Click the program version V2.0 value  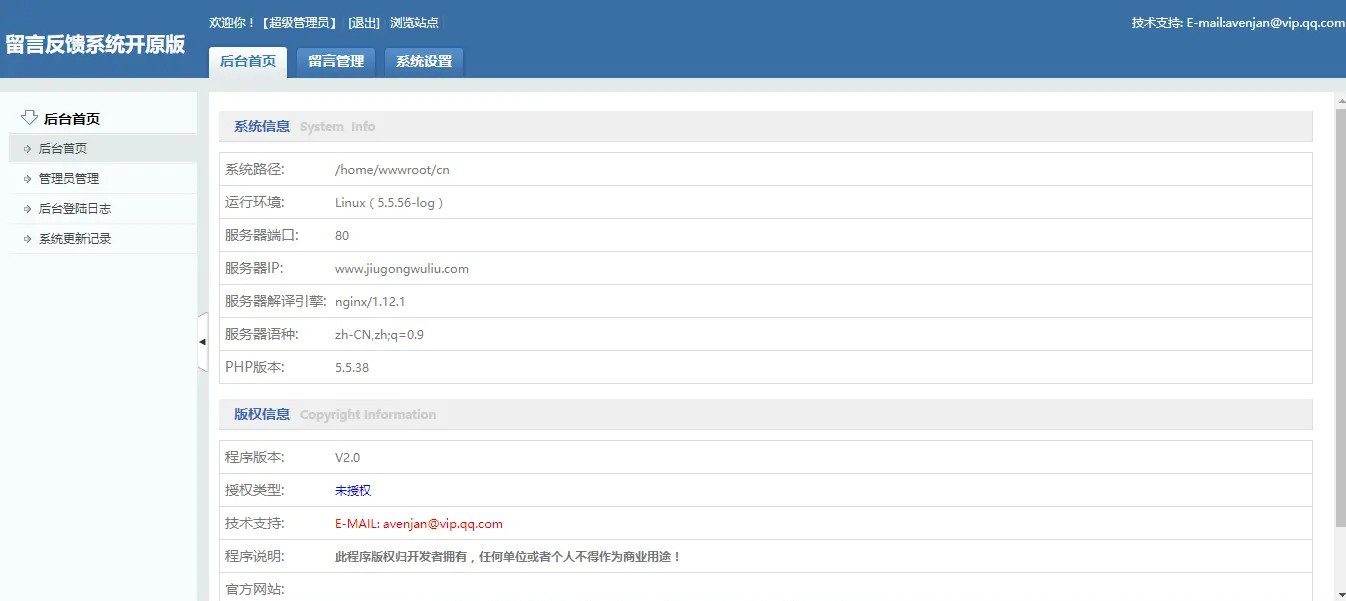click(x=347, y=458)
